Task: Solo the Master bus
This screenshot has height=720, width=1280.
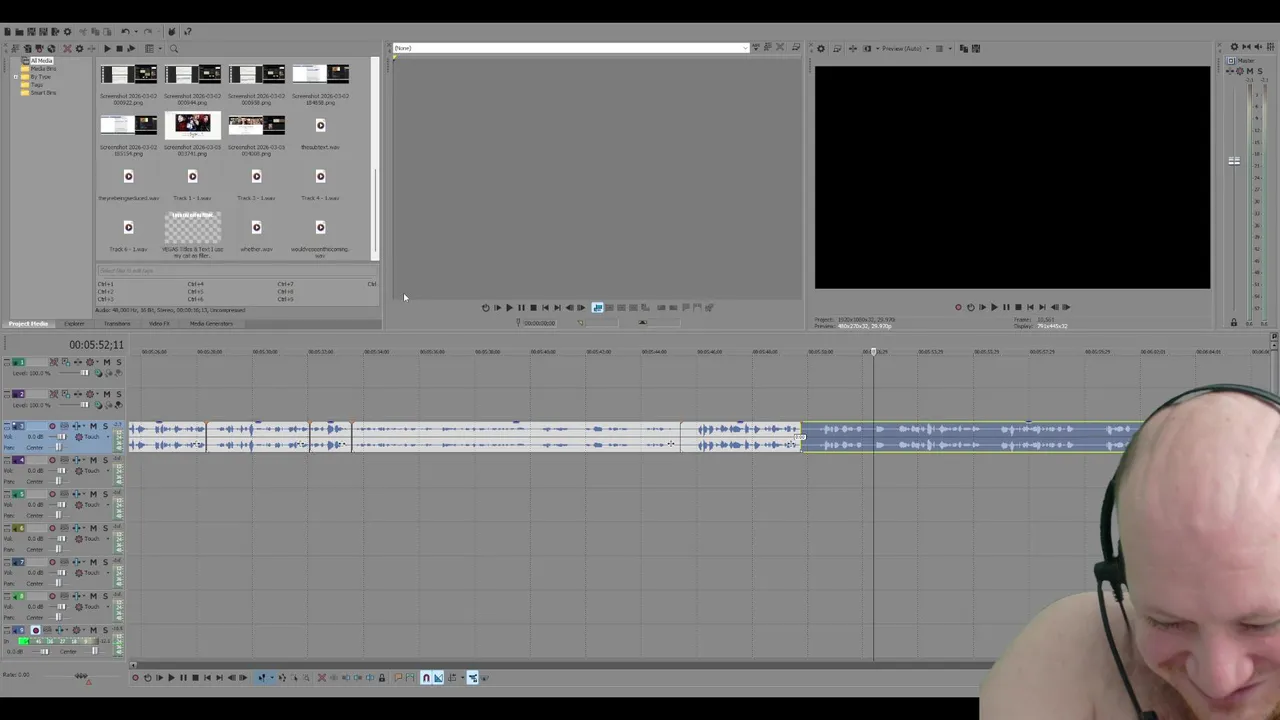Action: pyautogui.click(x=1260, y=71)
